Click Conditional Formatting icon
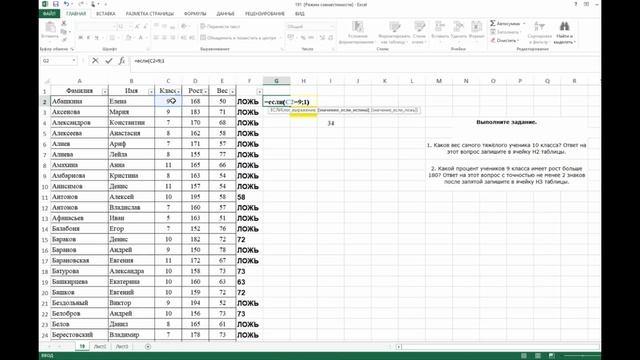 click(x=358, y=27)
